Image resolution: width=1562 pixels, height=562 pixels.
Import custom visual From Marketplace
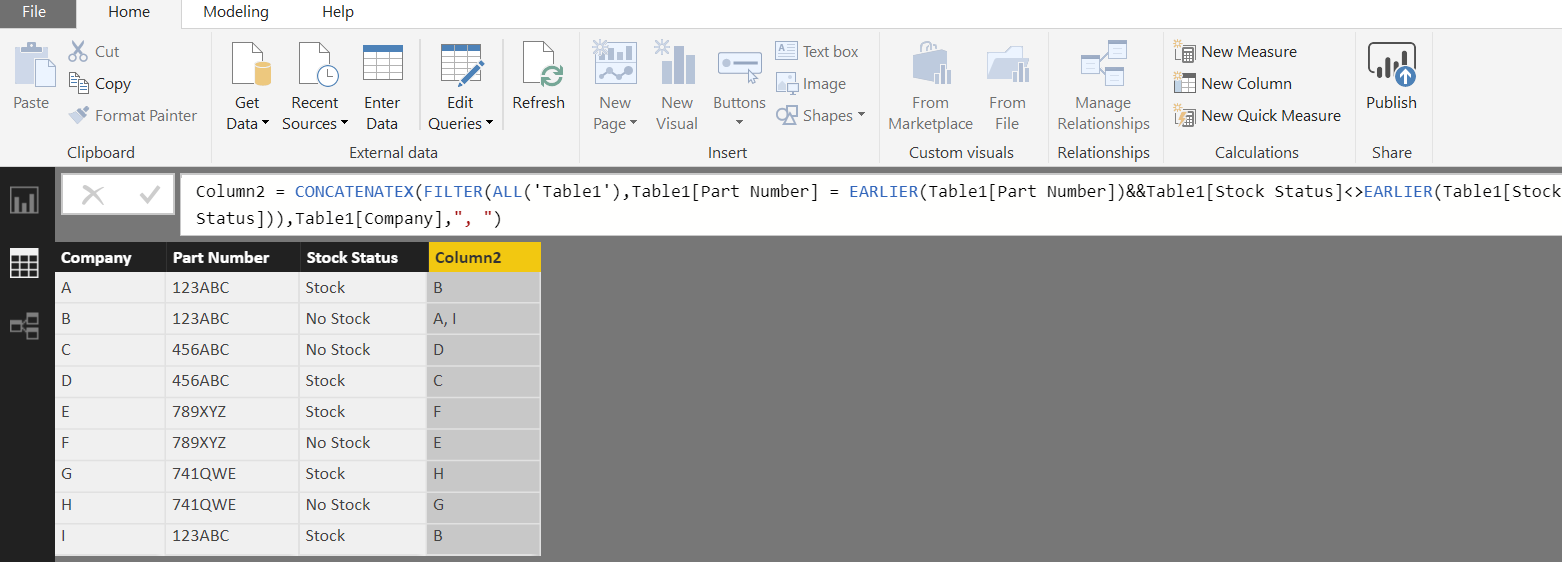930,87
